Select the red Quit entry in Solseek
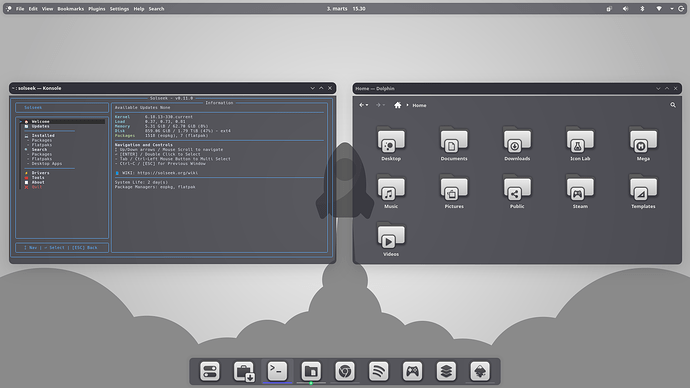 pos(37,187)
